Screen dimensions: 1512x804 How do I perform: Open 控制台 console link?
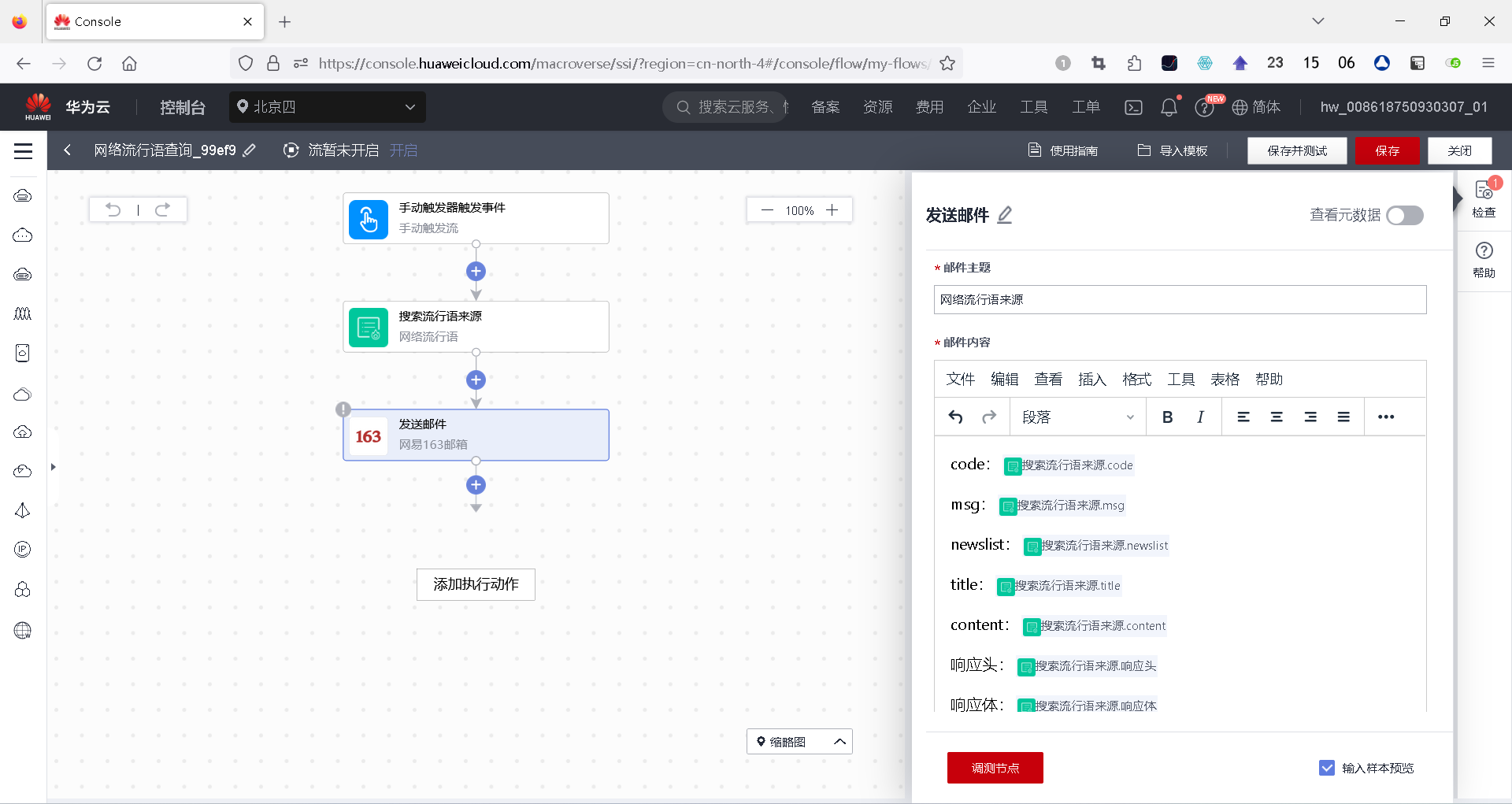click(x=183, y=107)
